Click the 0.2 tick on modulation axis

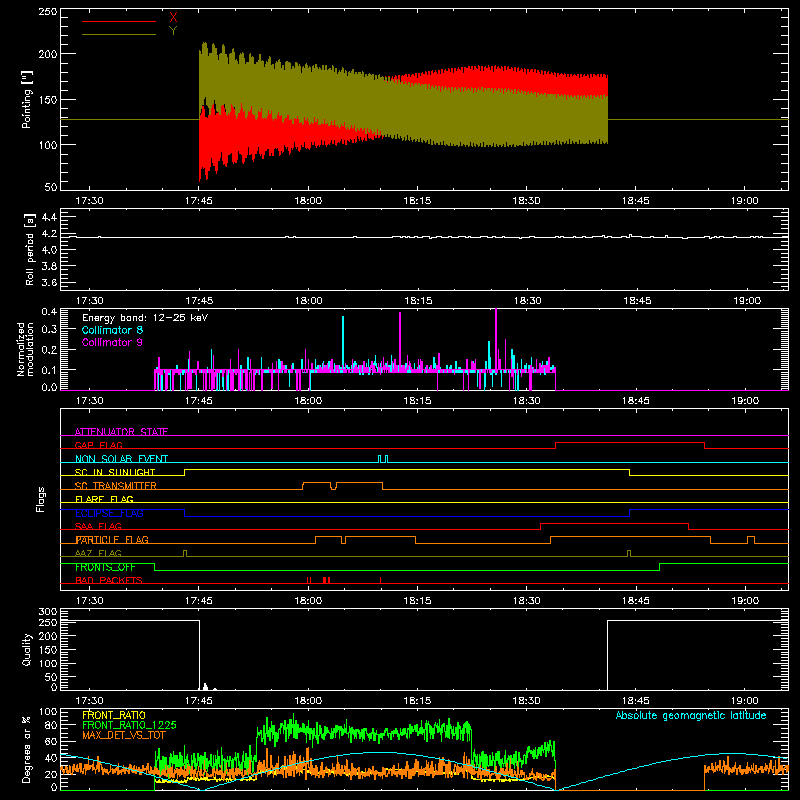click(49, 349)
